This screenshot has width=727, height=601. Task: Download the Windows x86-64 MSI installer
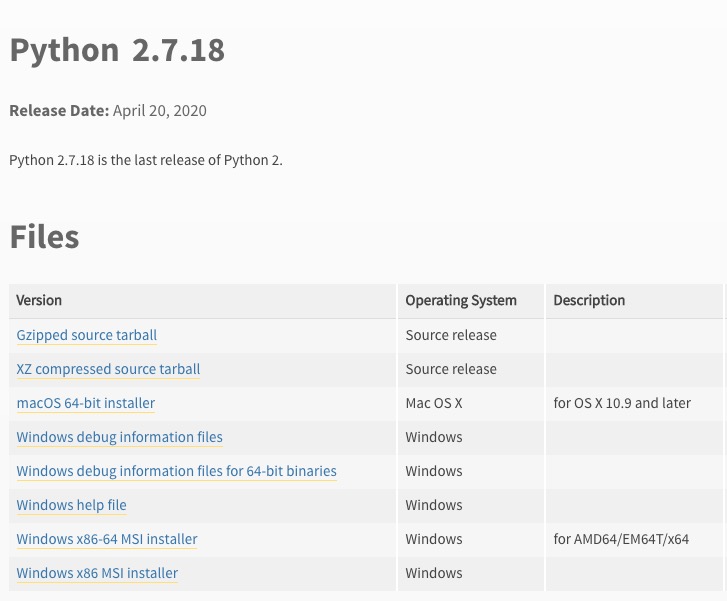tap(107, 539)
